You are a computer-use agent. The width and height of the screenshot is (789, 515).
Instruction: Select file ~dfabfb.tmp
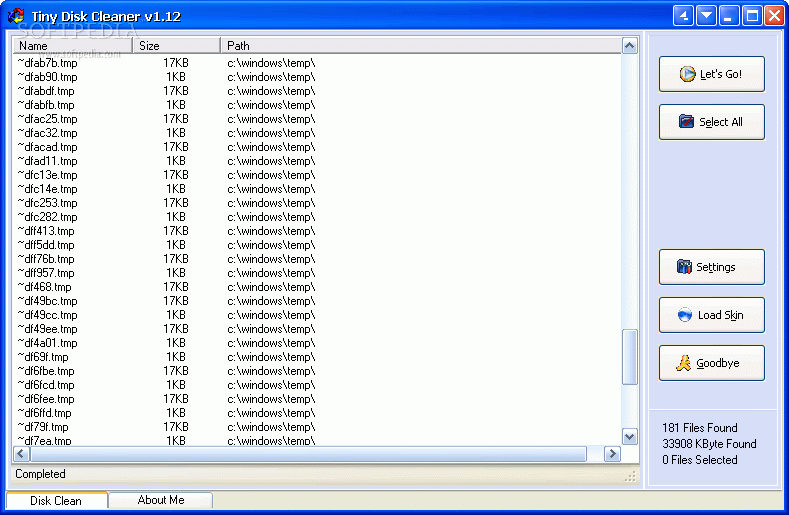[46, 105]
